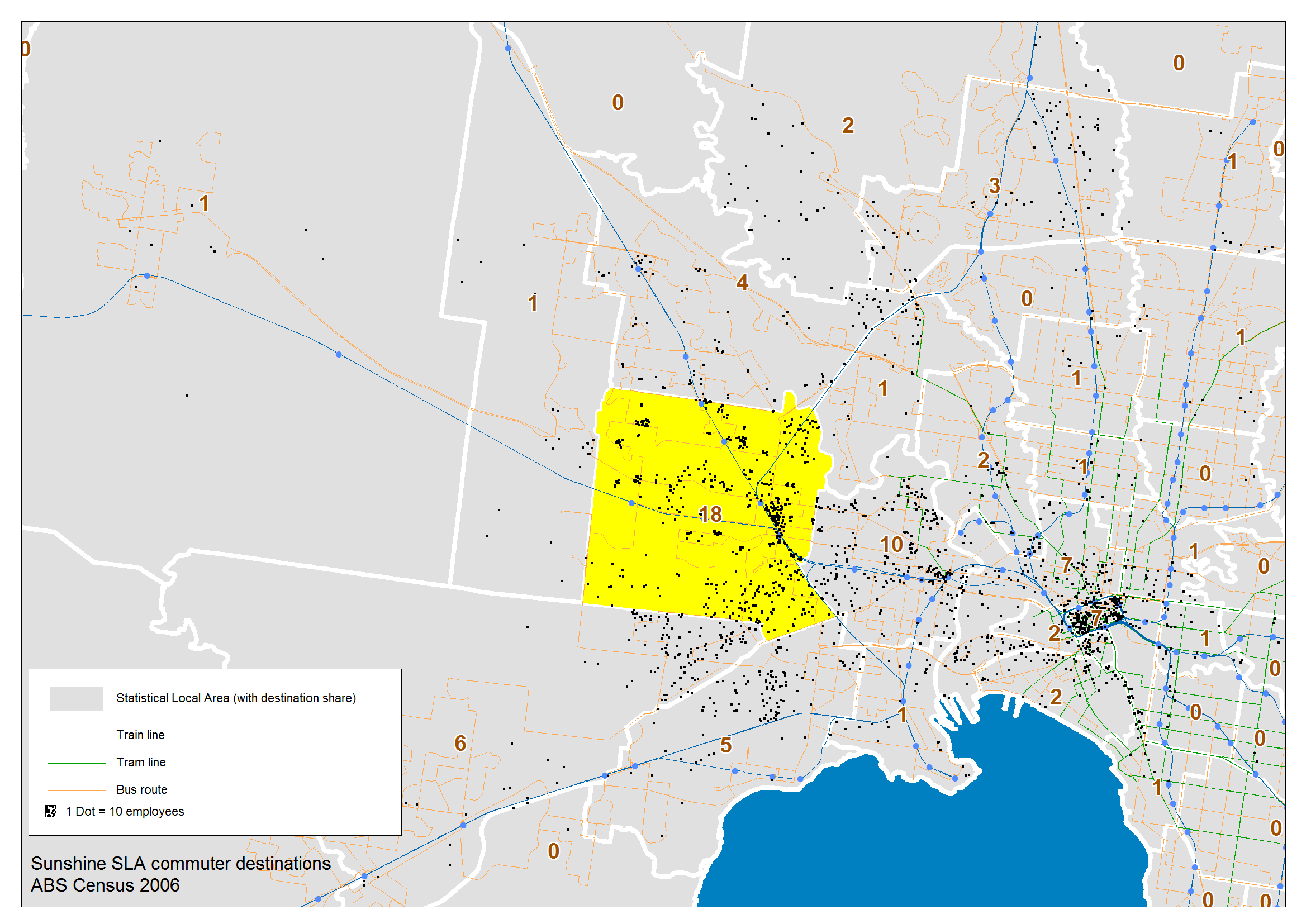Click the orange Bus route legend sample
1306x924 pixels.
75,790
